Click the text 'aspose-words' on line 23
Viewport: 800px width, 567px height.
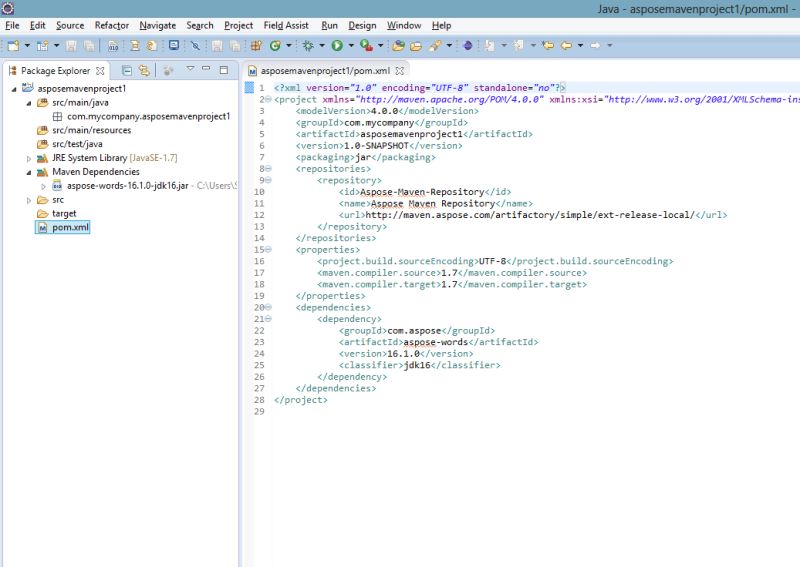pyautogui.click(x=435, y=342)
